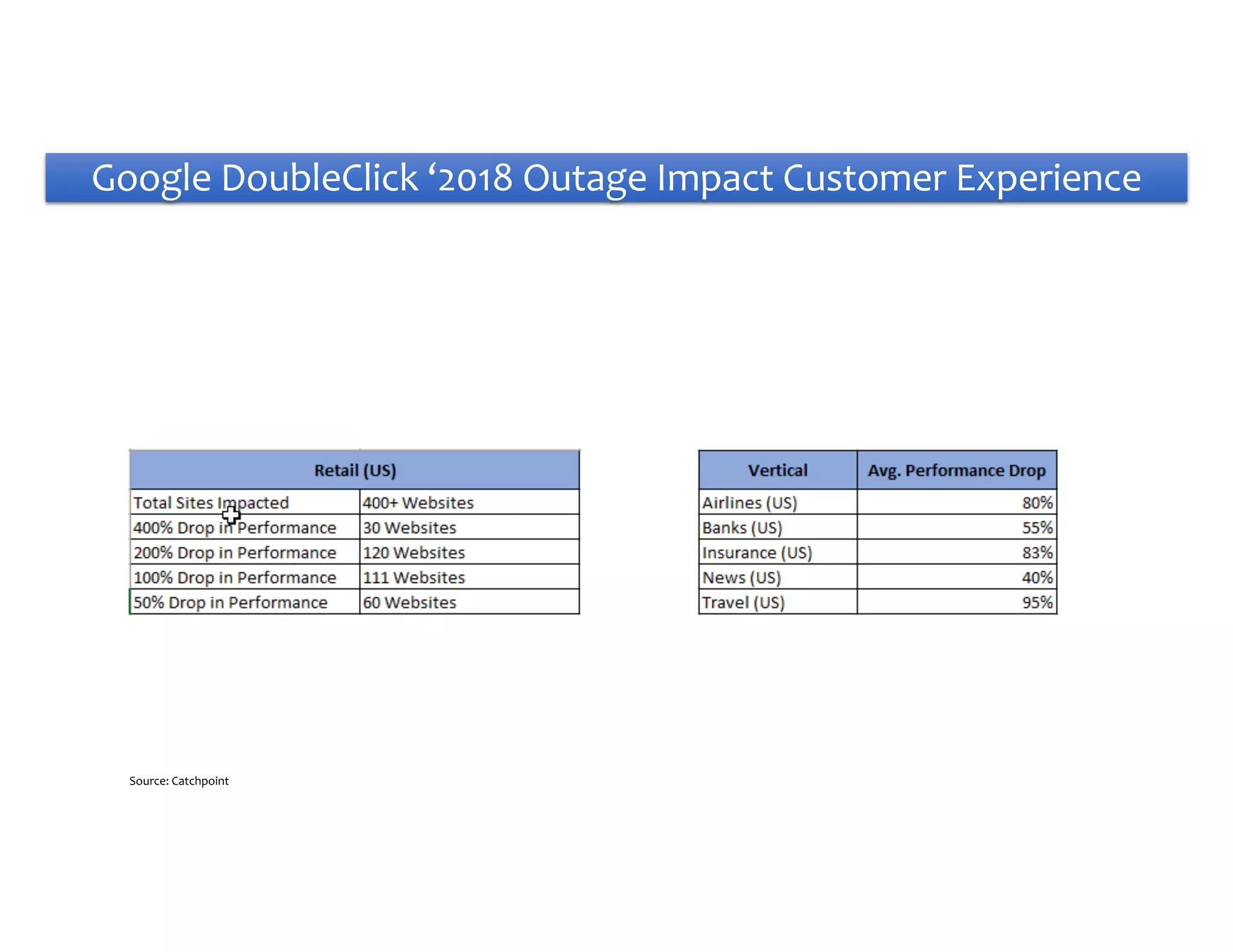The height and width of the screenshot is (952, 1233).
Task: Click the slide title 'Google DoubleClick ‘2018 Outage Impact Customer Experience'
Action: click(616, 178)
